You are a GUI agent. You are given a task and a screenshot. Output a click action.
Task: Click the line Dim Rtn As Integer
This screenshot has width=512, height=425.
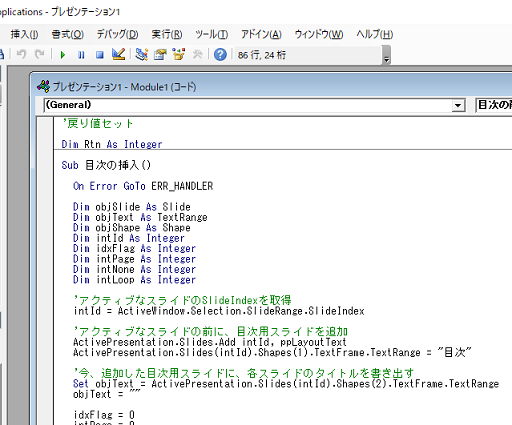click(112, 144)
